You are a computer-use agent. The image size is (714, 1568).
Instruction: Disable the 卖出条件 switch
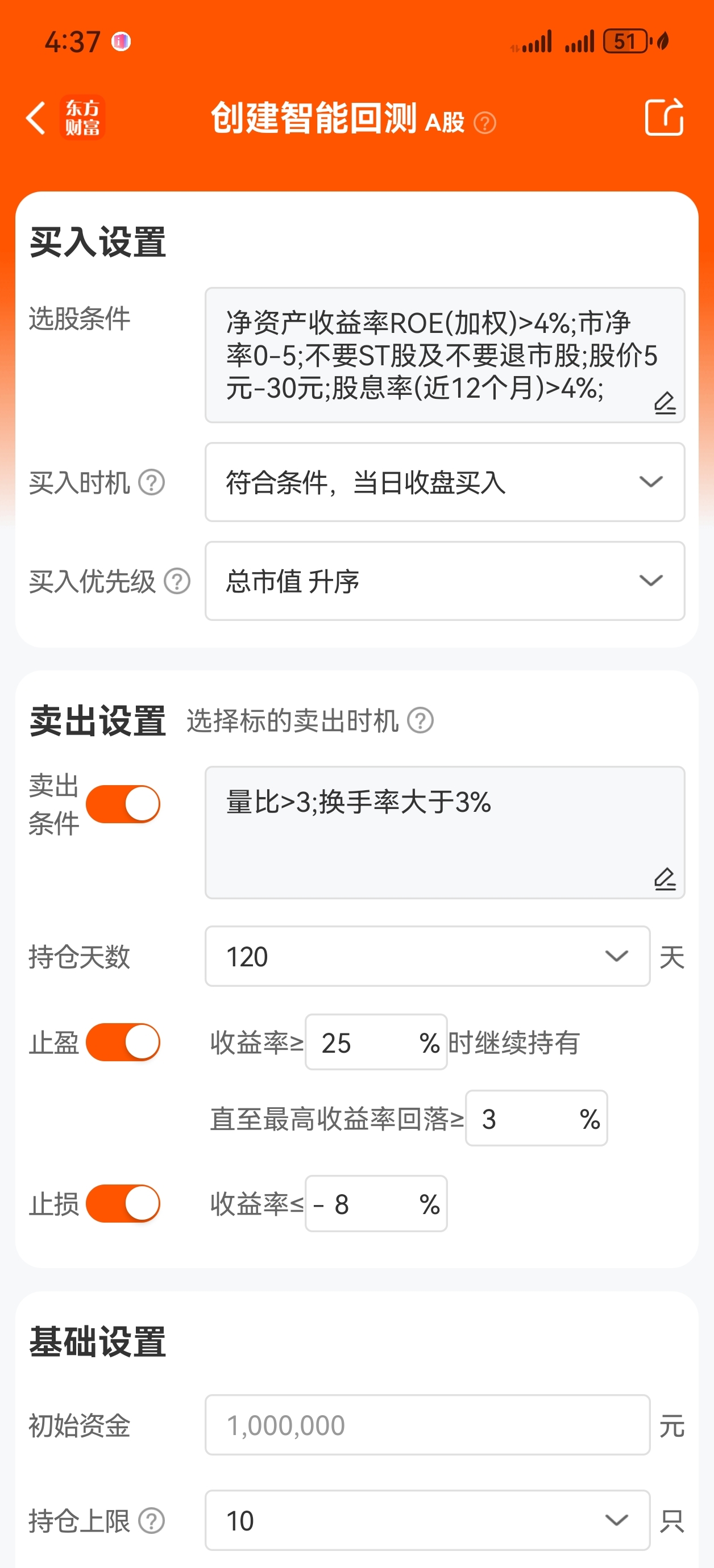click(x=123, y=804)
